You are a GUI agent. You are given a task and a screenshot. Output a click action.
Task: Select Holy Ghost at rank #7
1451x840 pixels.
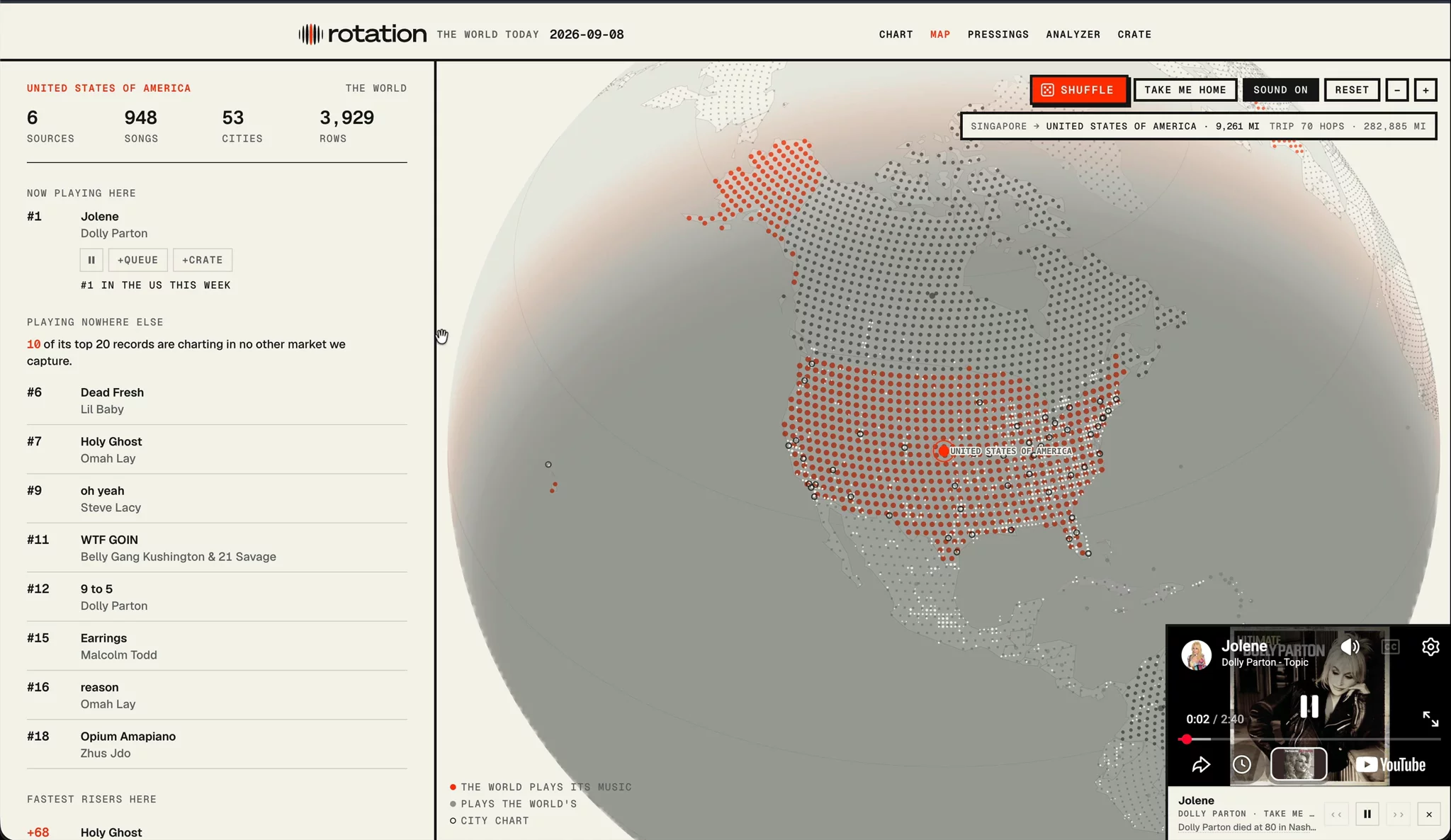point(217,450)
